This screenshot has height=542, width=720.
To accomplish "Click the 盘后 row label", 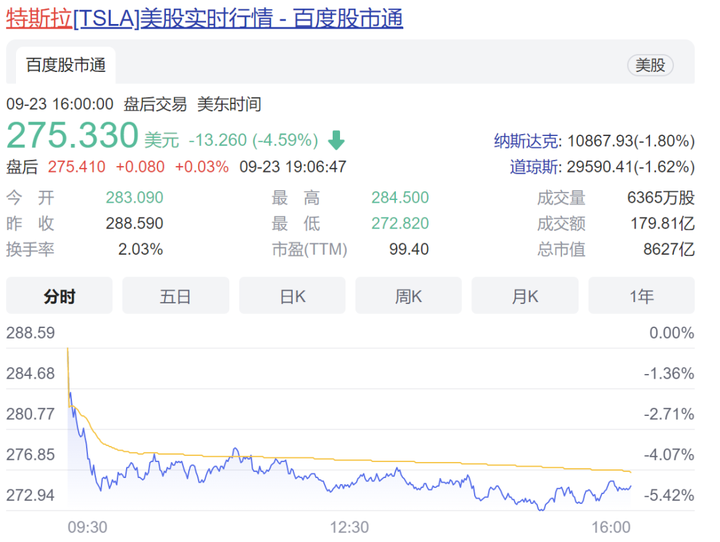I will pos(22,167).
